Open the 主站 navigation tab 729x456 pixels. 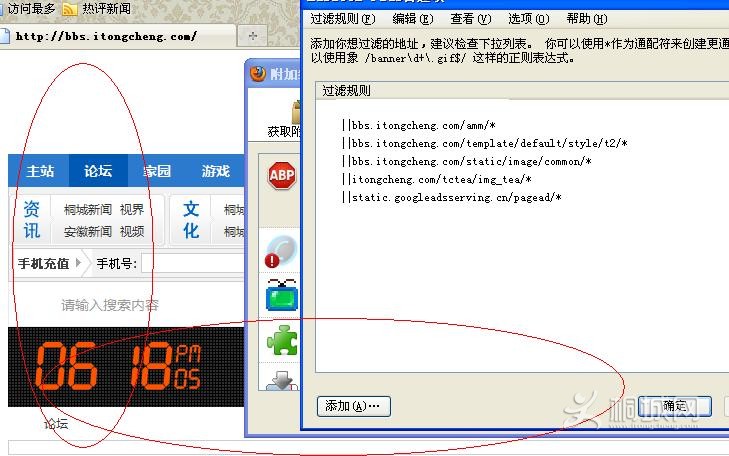point(40,171)
